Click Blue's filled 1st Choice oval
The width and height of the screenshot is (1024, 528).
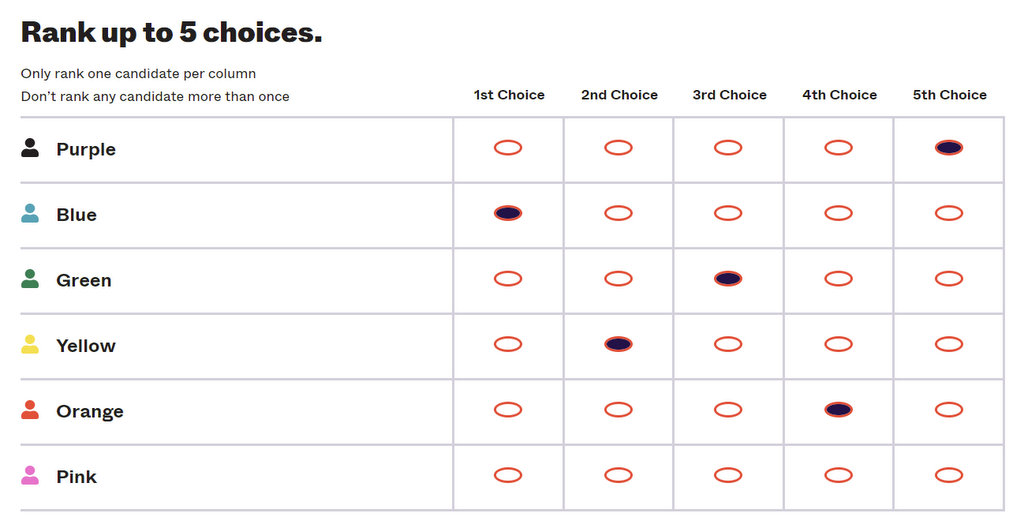[x=508, y=213]
